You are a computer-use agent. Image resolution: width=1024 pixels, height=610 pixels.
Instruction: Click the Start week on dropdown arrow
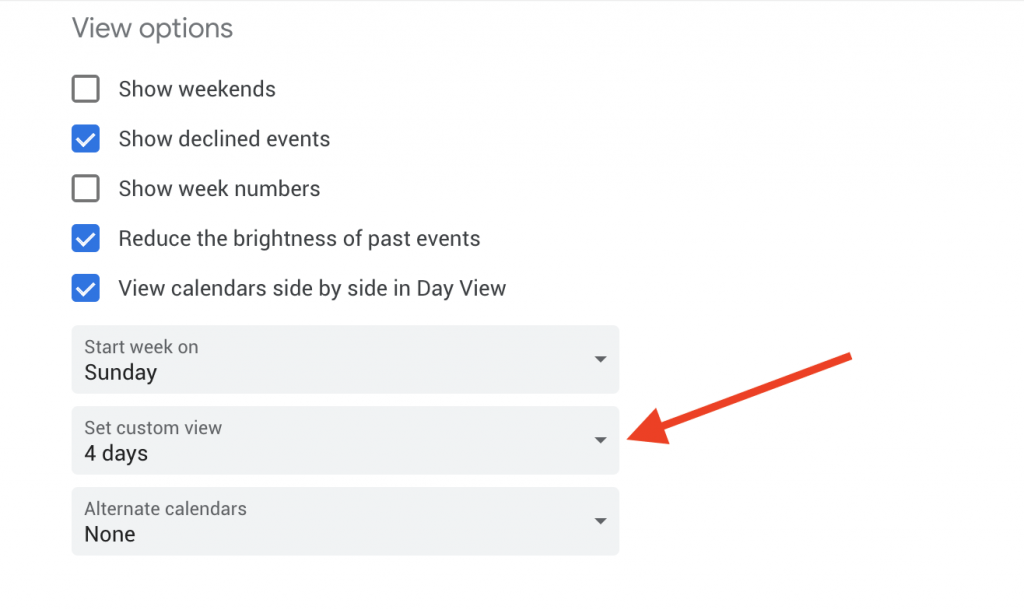pyautogui.click(x=600, y=359)
